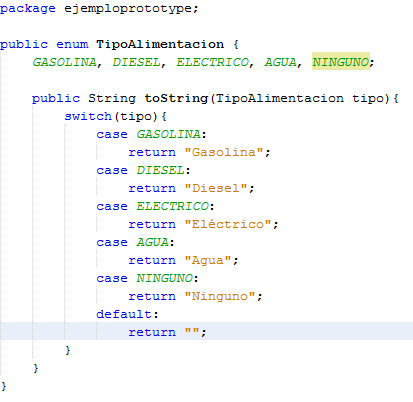Click the default keyword
This screenshot has width=413, height=402.
[124, 314]
